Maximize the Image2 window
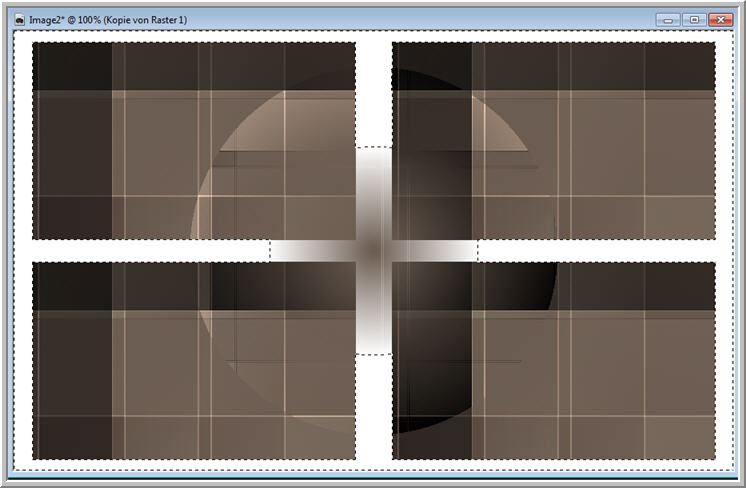The width and height of the screenshot is (746, 488). [695, 20]
